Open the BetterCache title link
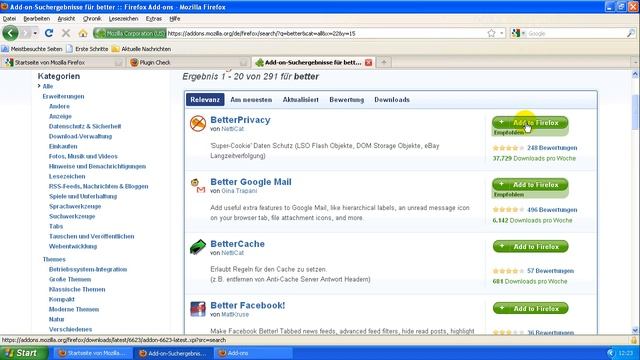640x360 pixels. [x=238, y=244]
